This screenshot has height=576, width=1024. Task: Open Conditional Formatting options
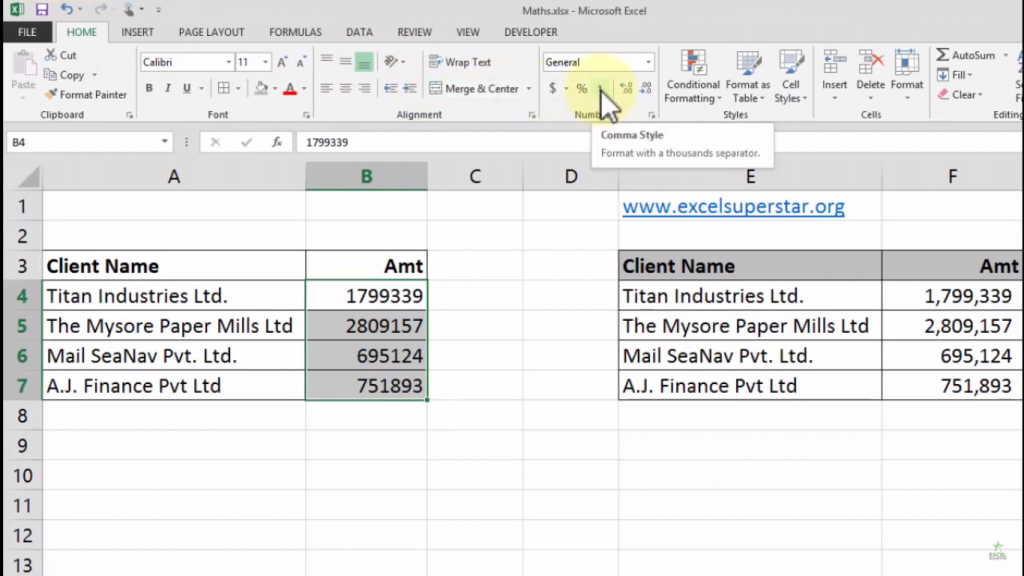click(692, 77)
